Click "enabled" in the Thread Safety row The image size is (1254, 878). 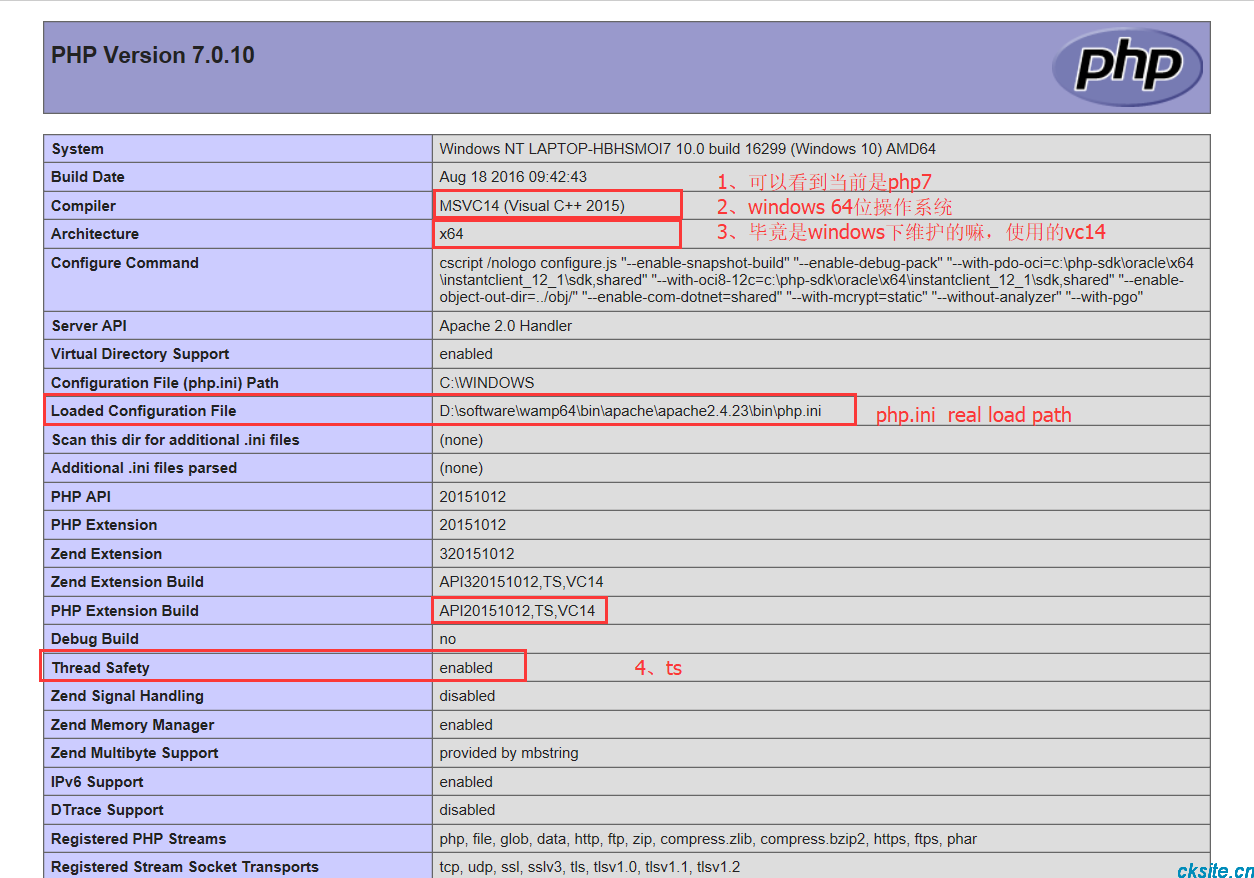(x=466, y=668)
